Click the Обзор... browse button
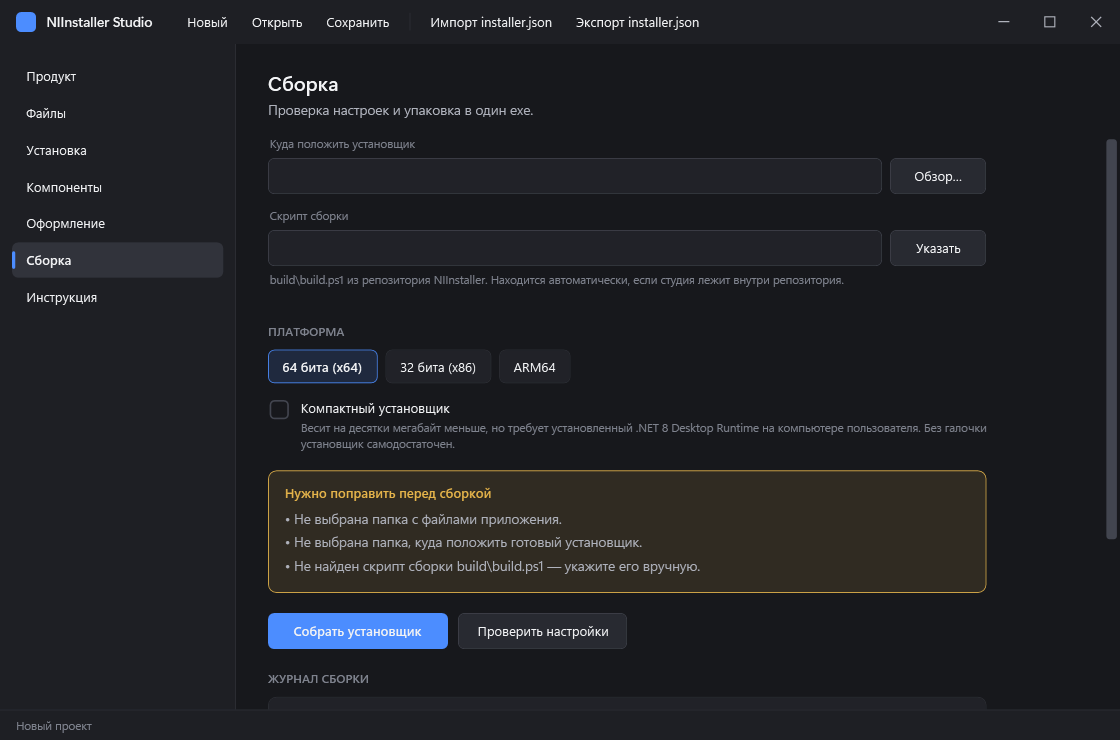This screenshot has width=1120, height=740. point(938,176)
